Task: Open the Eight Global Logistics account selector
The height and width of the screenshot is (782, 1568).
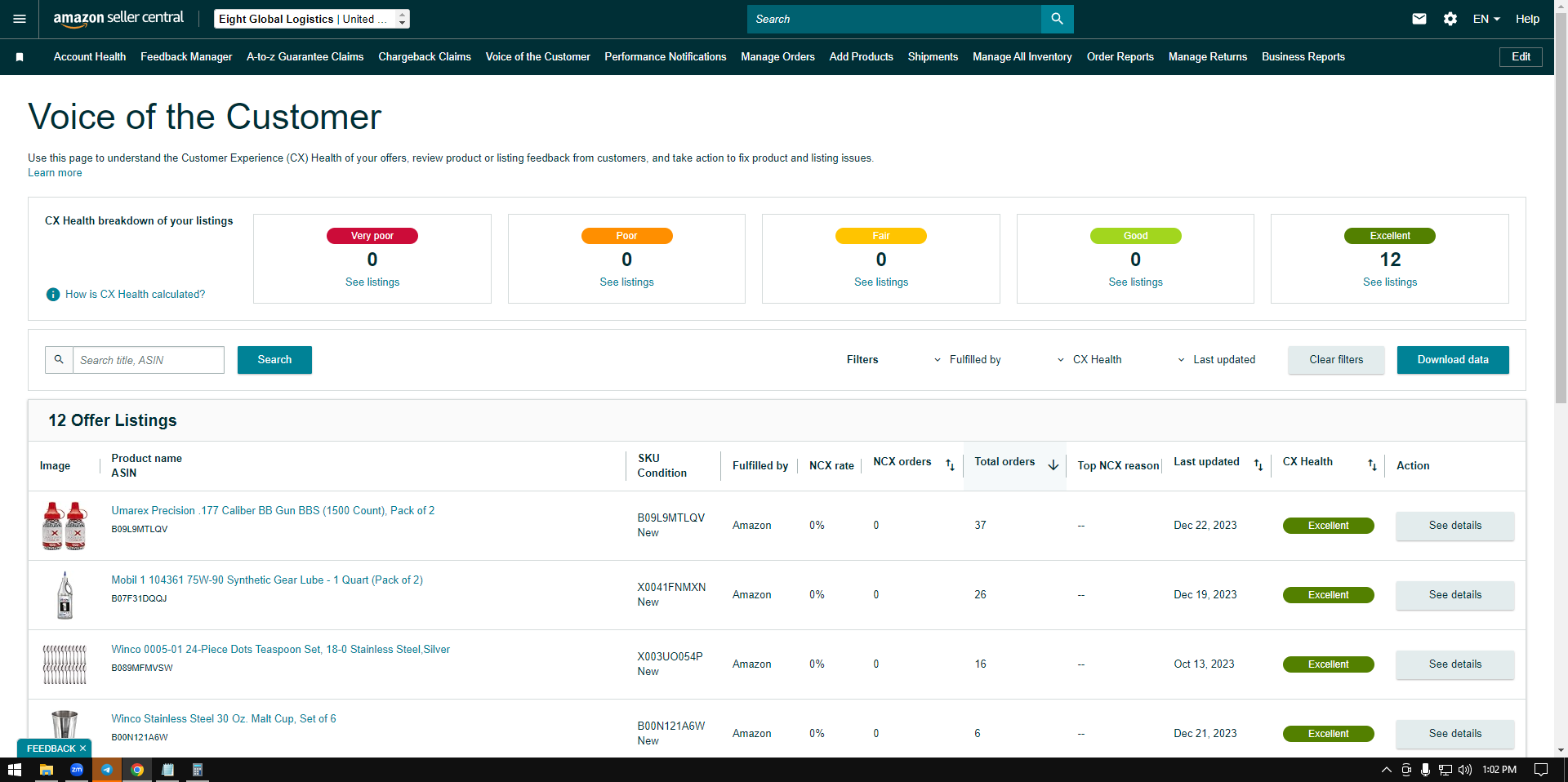Action: point(312,19)
